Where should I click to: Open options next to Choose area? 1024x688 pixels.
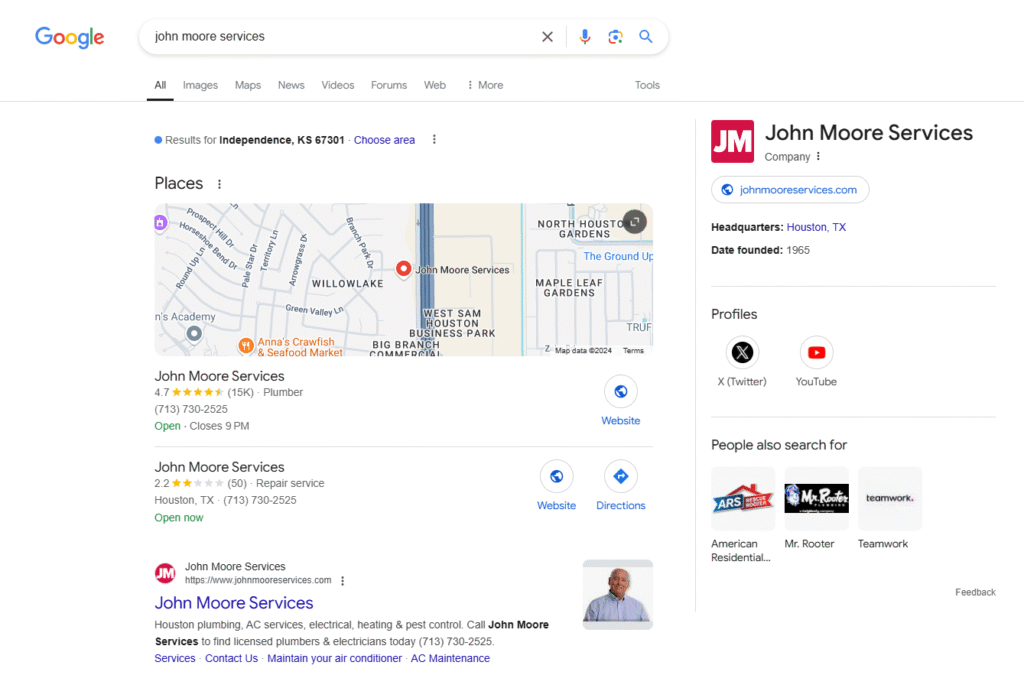click(434, 140)
